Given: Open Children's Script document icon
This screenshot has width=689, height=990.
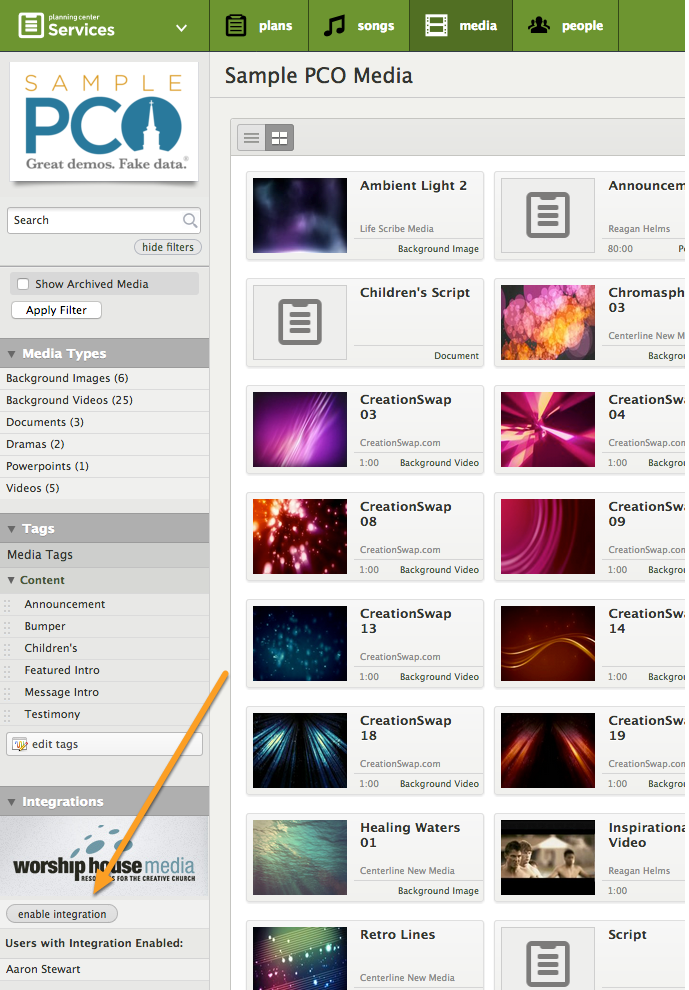Looking at the screenshot, I should pyautogui.click(x=300, y=323).
